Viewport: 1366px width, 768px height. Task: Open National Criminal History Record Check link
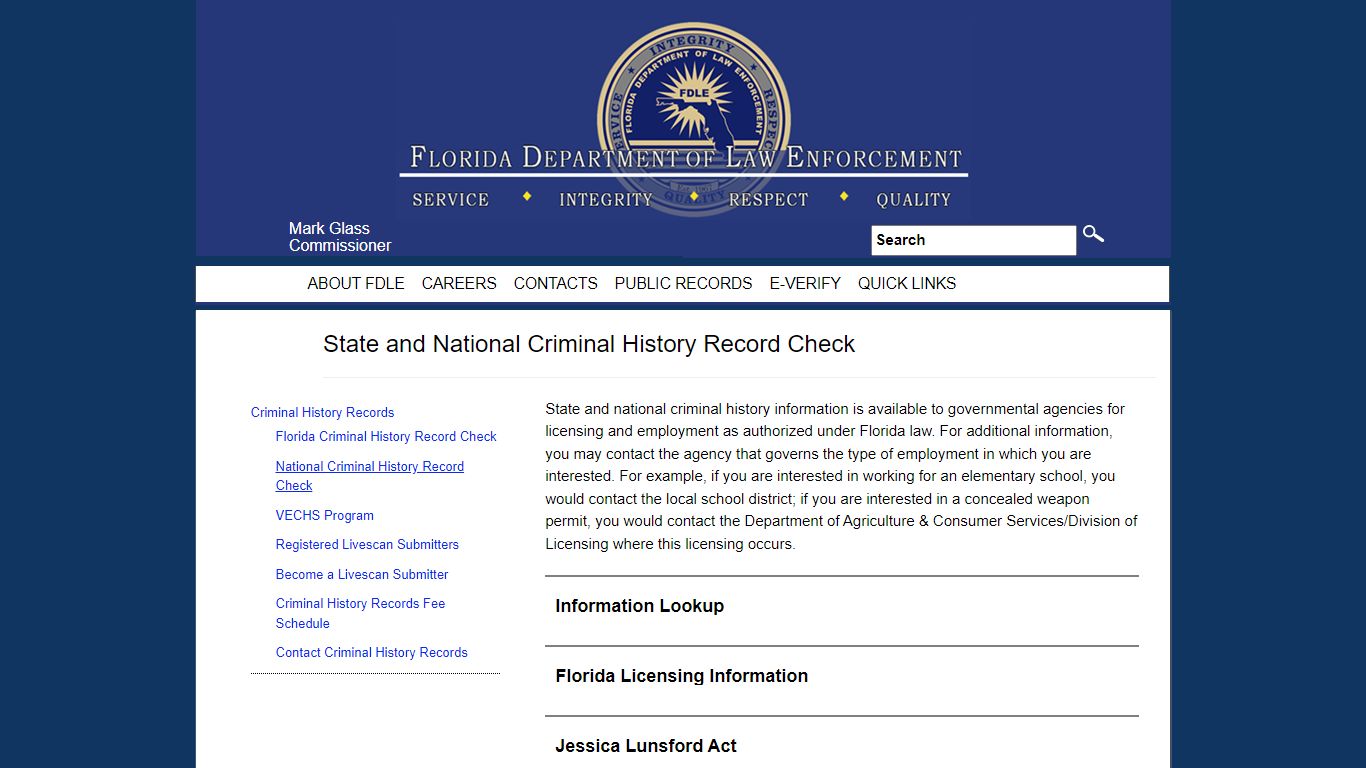coord(370,476)
